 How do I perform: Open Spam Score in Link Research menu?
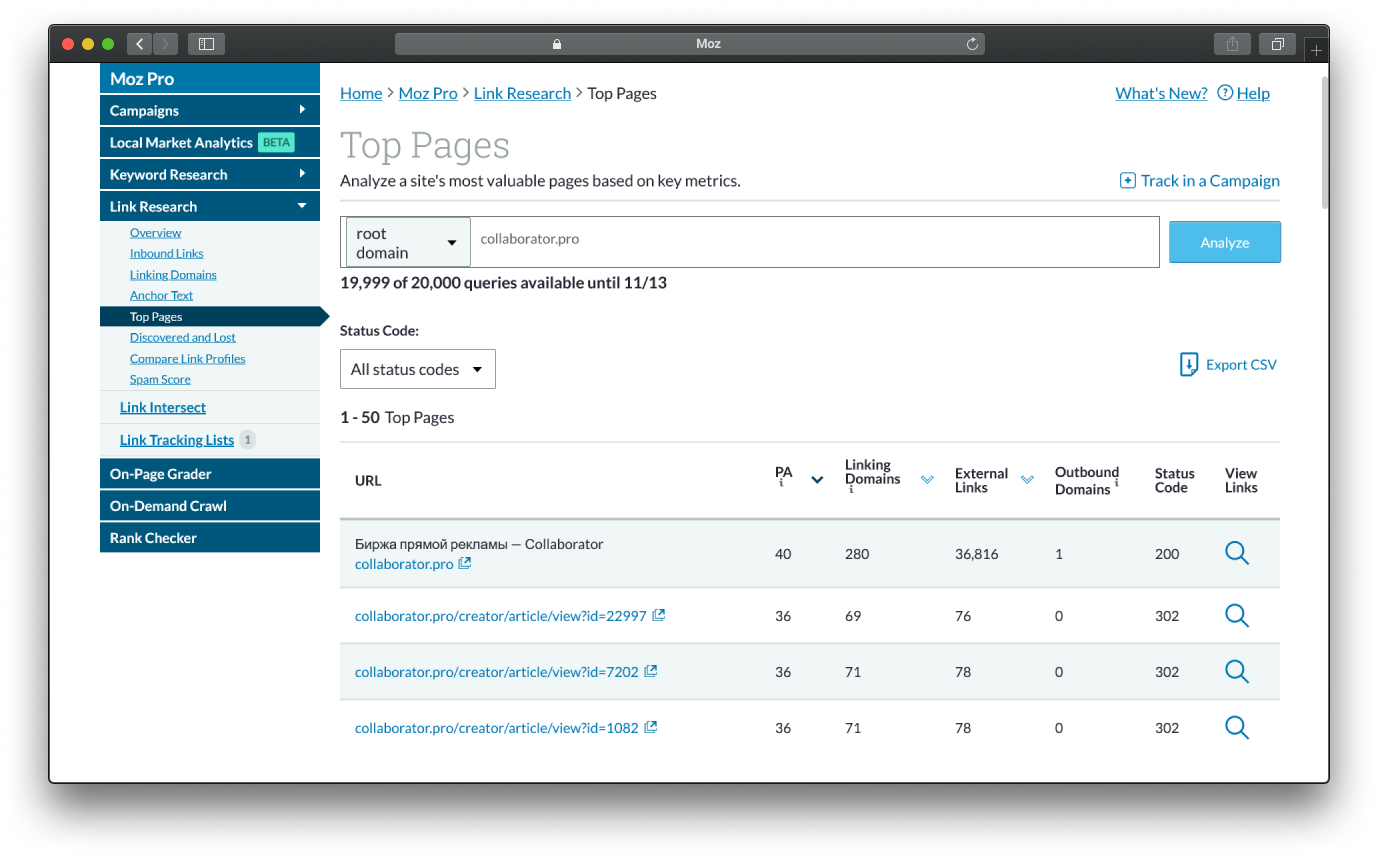pyautogui.click(x=160, y=379)
